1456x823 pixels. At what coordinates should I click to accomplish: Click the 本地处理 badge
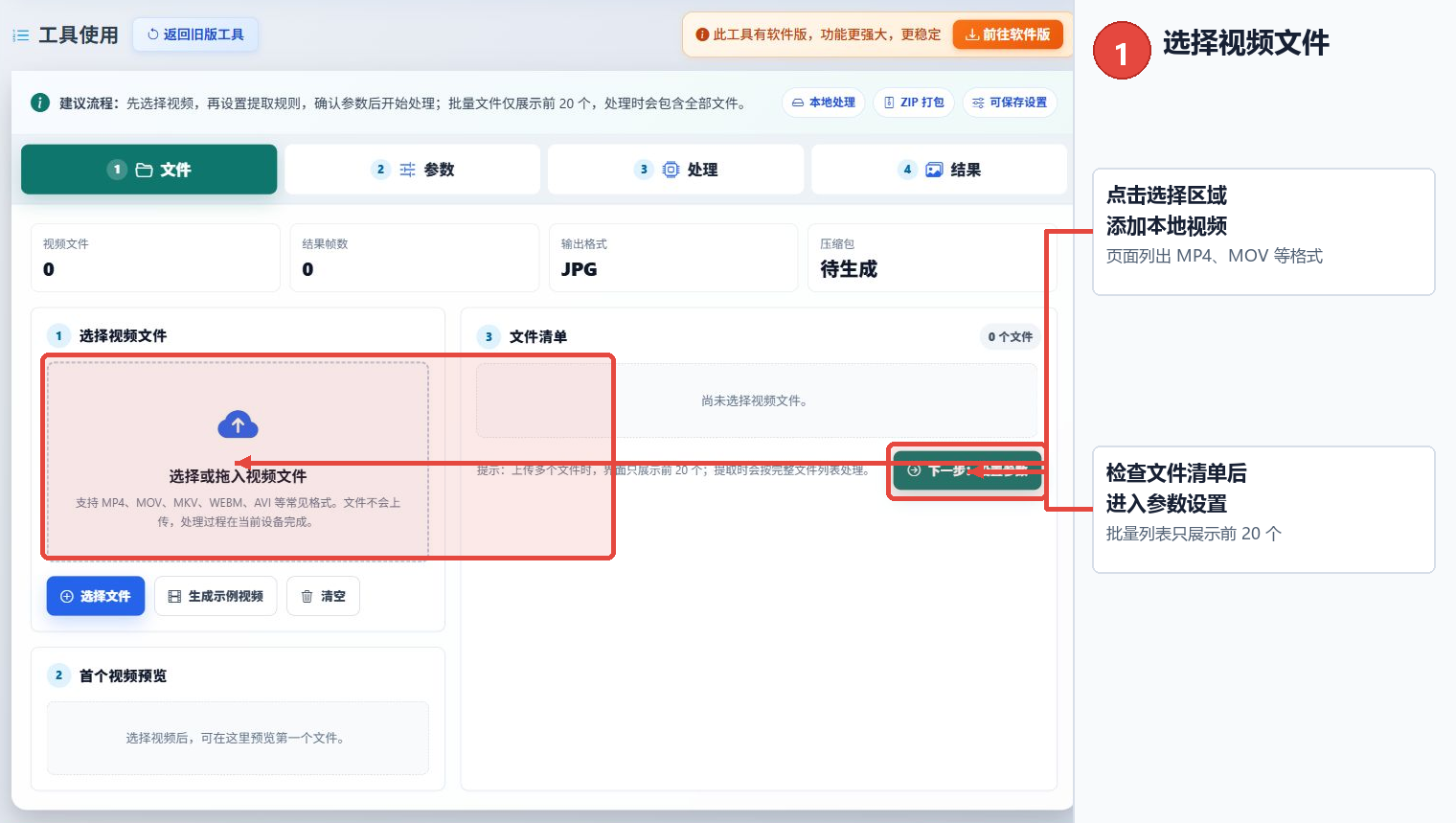(824, 103)
